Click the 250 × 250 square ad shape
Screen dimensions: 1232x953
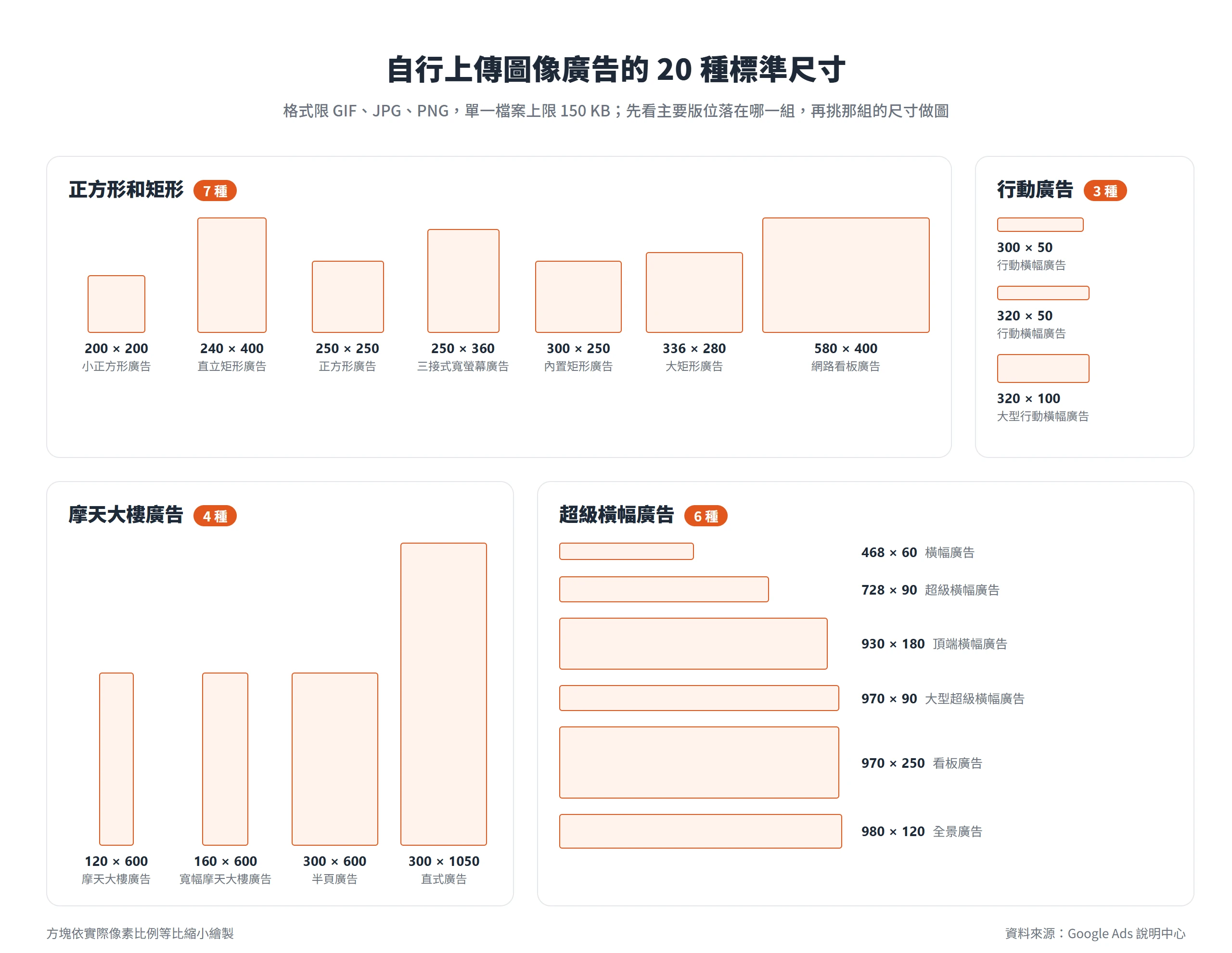(x=347, y=297)
